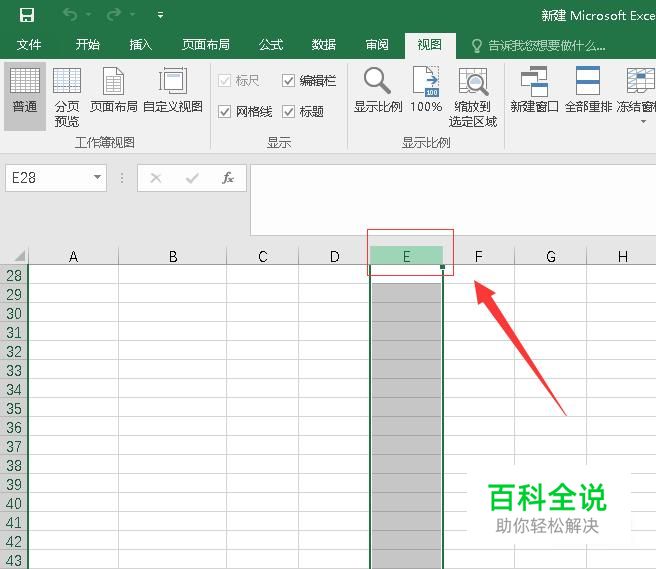Click the fx Insert Function icon
The height and width of the screenshot is (569, 656).
[228, 178]
